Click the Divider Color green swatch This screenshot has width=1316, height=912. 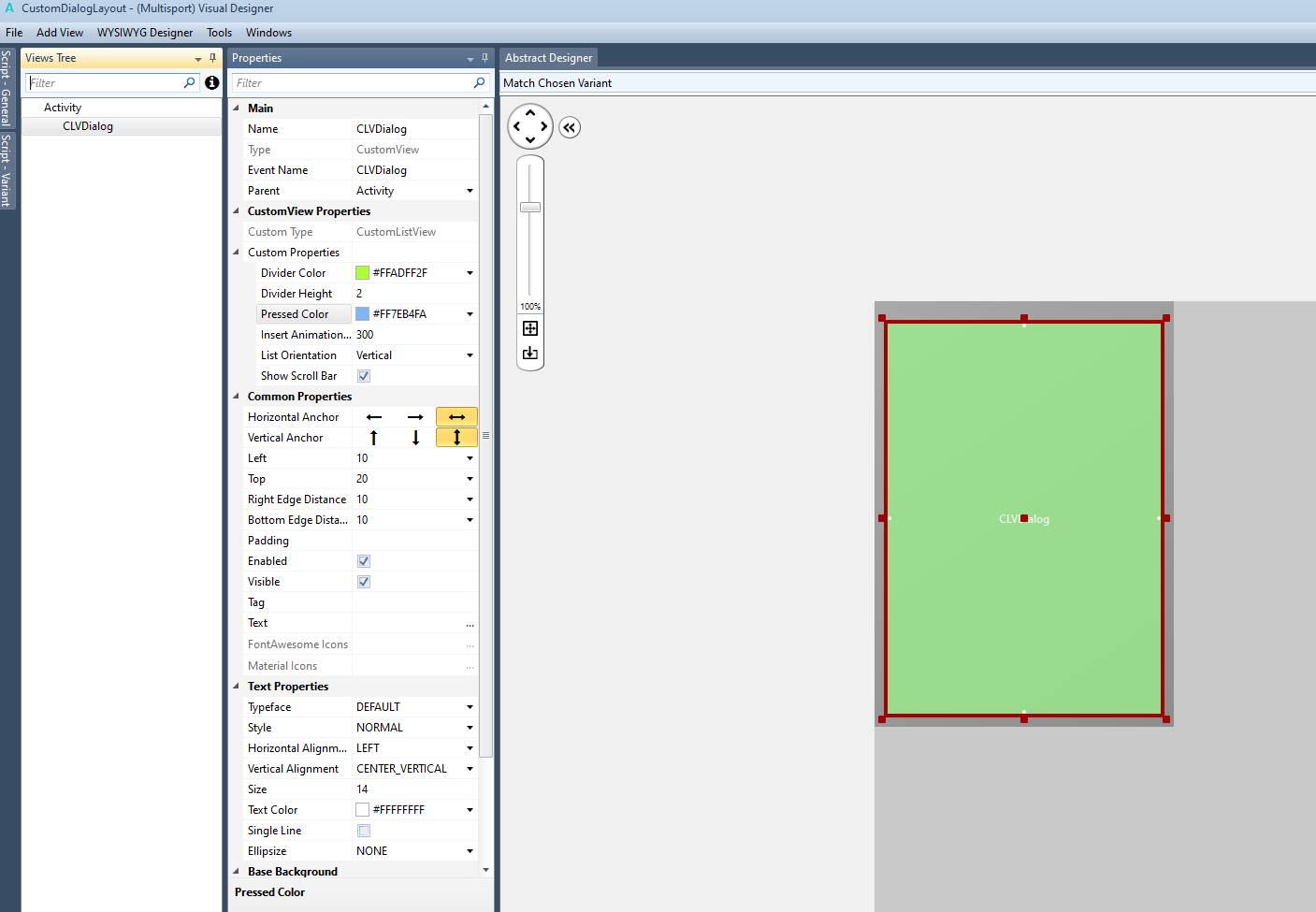[x=362, y=273]
